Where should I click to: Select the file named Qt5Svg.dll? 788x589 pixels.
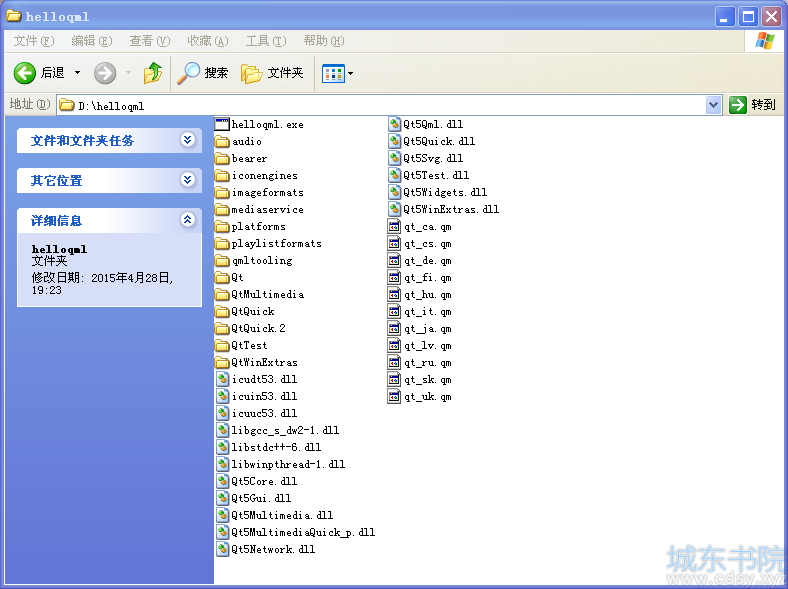[426, 158]
